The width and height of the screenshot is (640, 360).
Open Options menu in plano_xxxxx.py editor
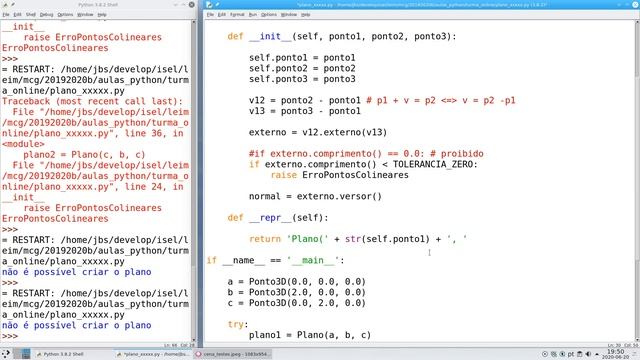click(x=269, y=15)
